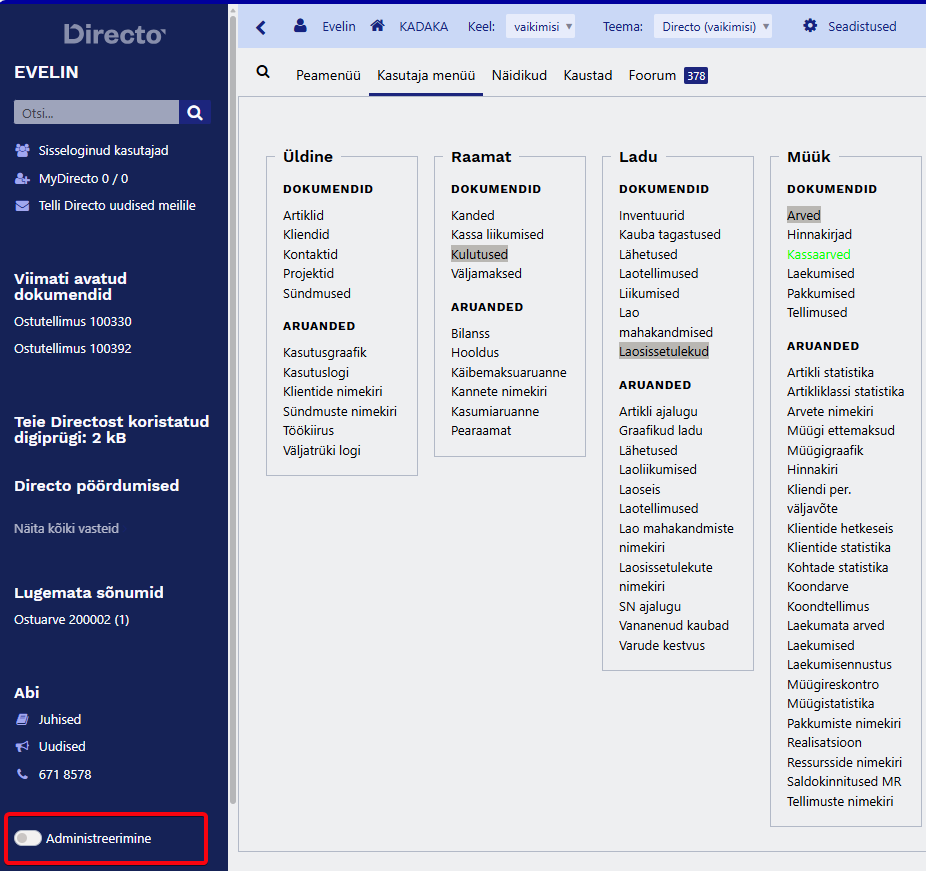Screen dimensions: 926x871
Task: Click the Otsi search input field
Action: 96,113
